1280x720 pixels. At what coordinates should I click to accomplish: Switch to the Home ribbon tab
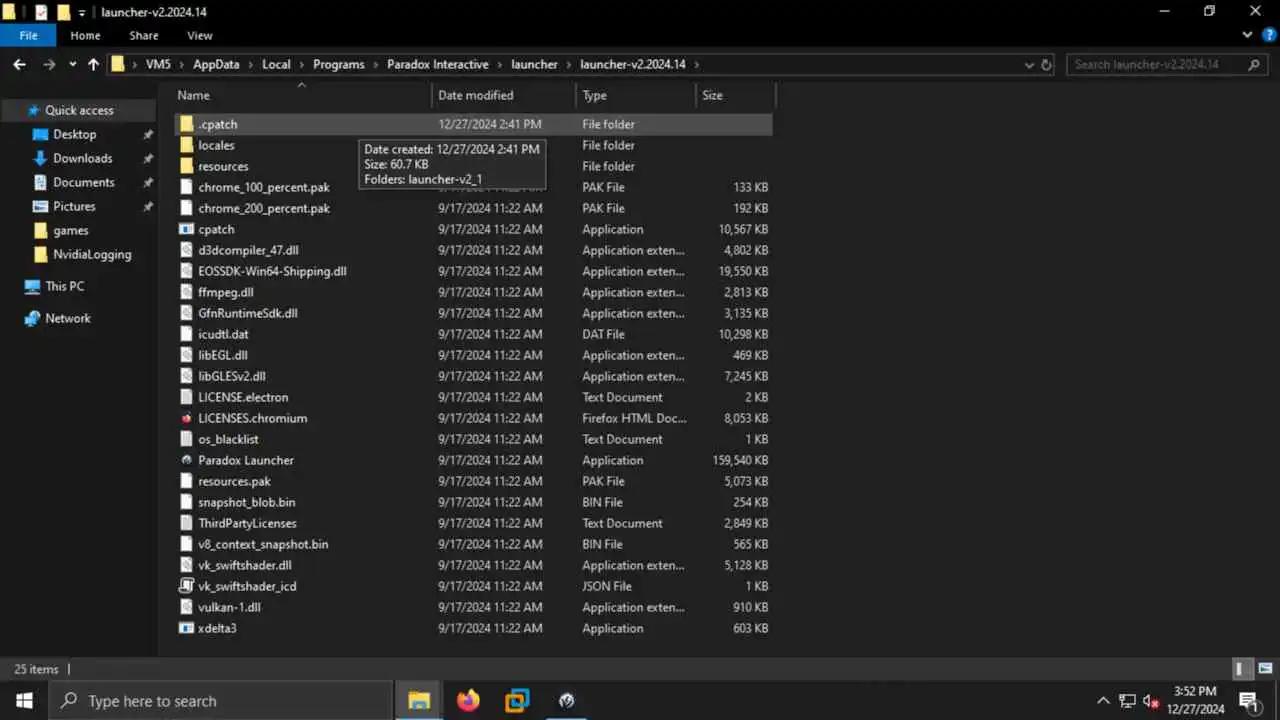[x=85, y=35]
